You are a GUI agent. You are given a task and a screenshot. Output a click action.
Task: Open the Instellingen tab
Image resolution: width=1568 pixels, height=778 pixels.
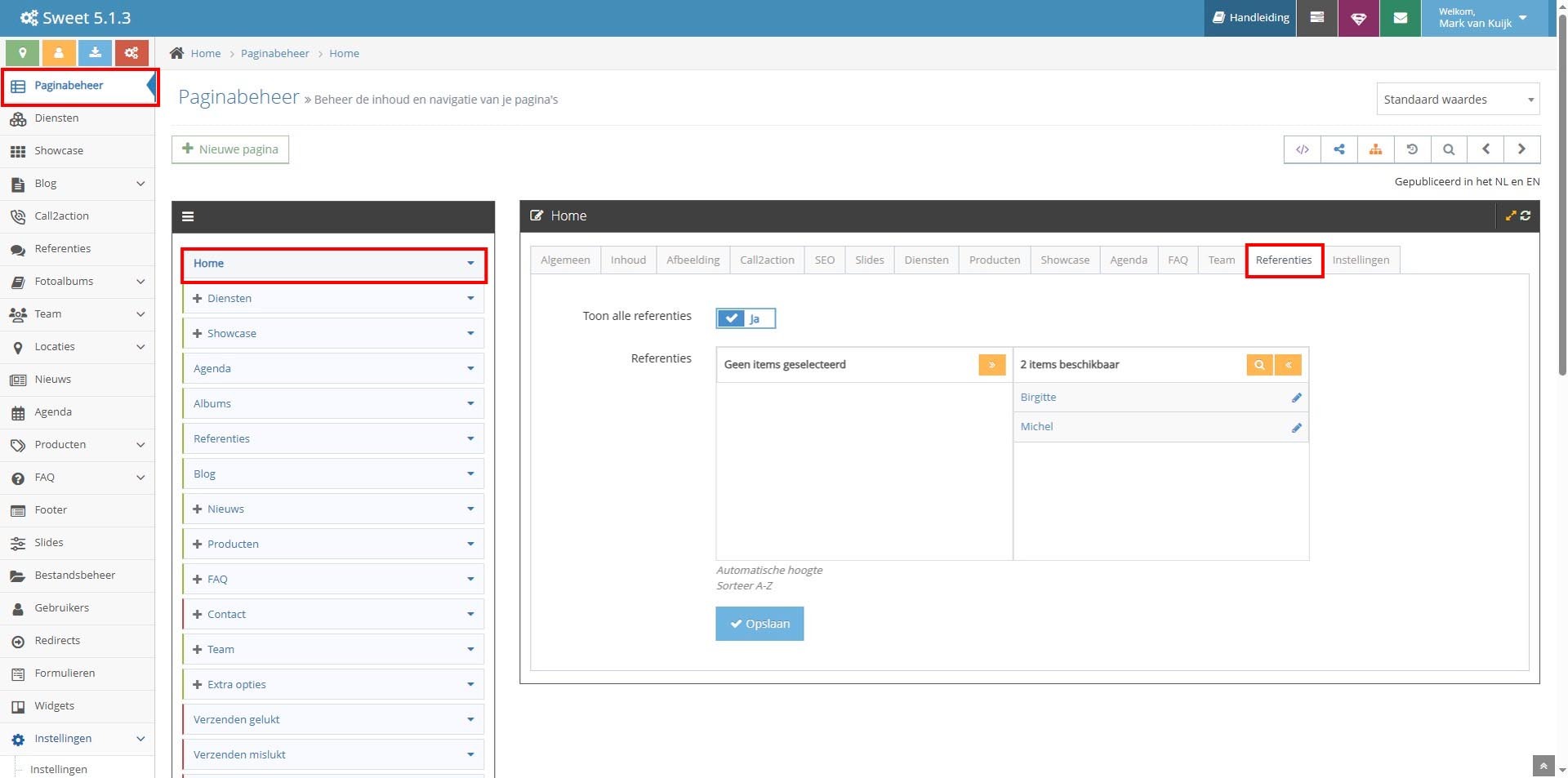pyautogui.click(x=1361, y=260)
